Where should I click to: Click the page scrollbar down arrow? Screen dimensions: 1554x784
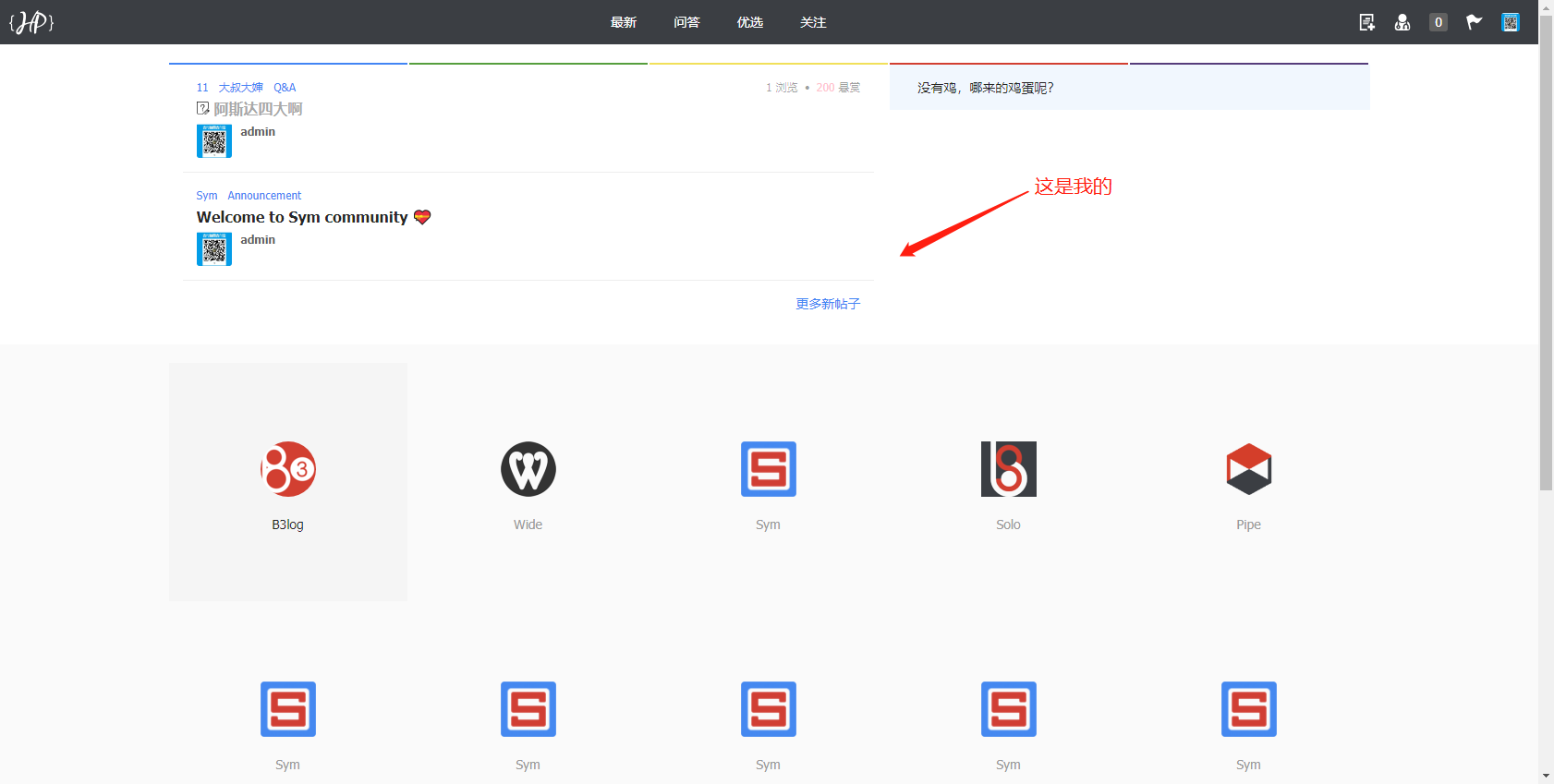(x=1546, y=777)
